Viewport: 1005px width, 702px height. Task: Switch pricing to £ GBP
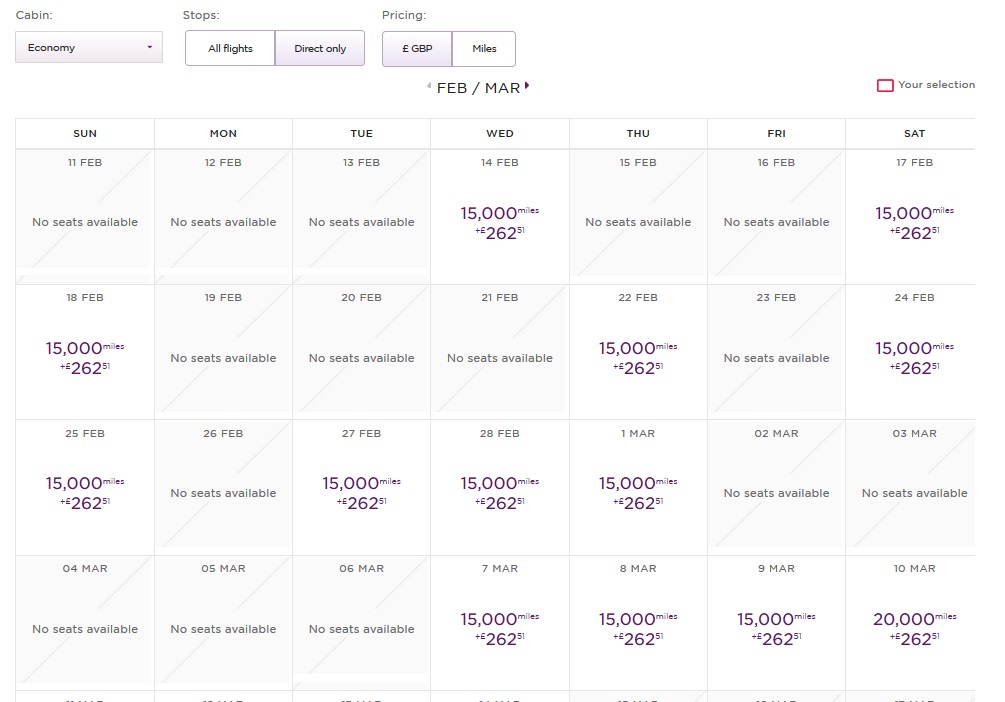pos(417,48)
